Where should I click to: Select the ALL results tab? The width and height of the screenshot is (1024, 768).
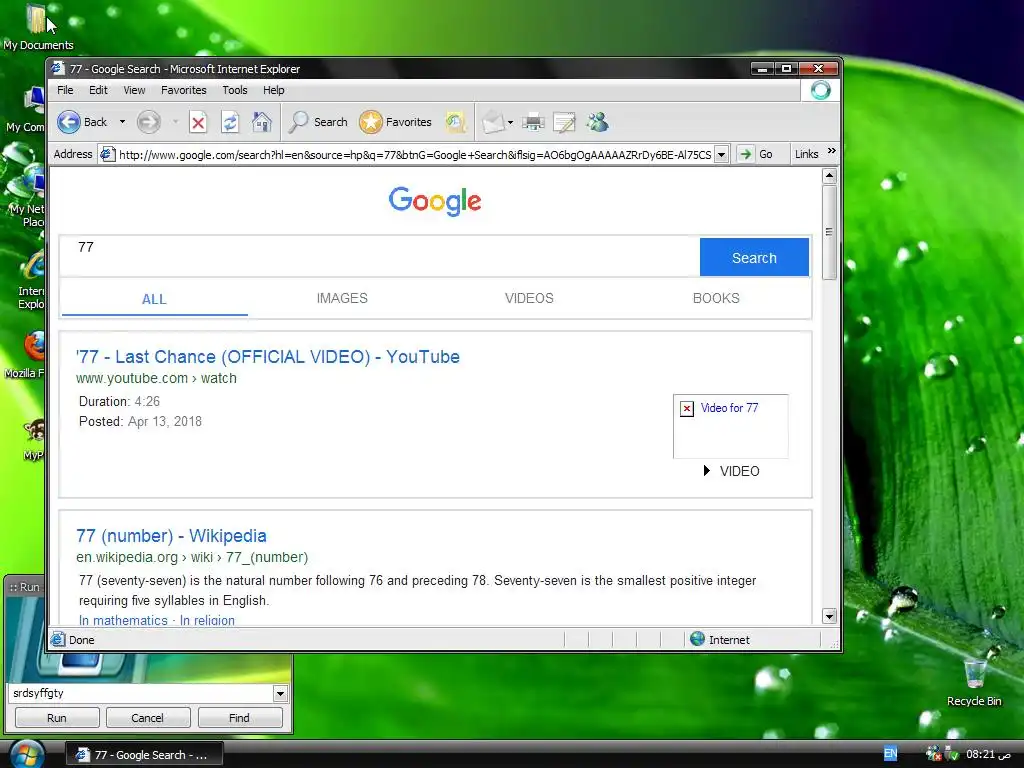[154, 299]
